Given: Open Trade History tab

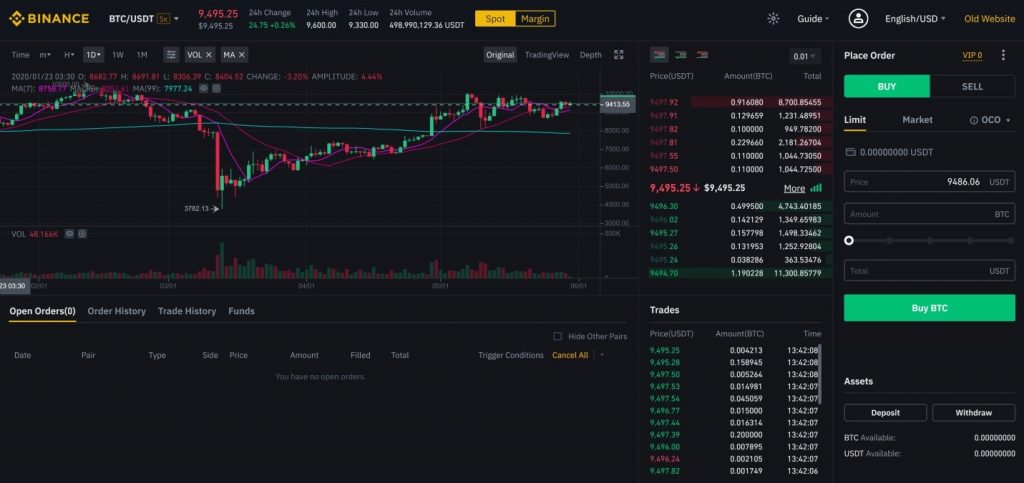Looking at the screenshot, I should point(187,311).
